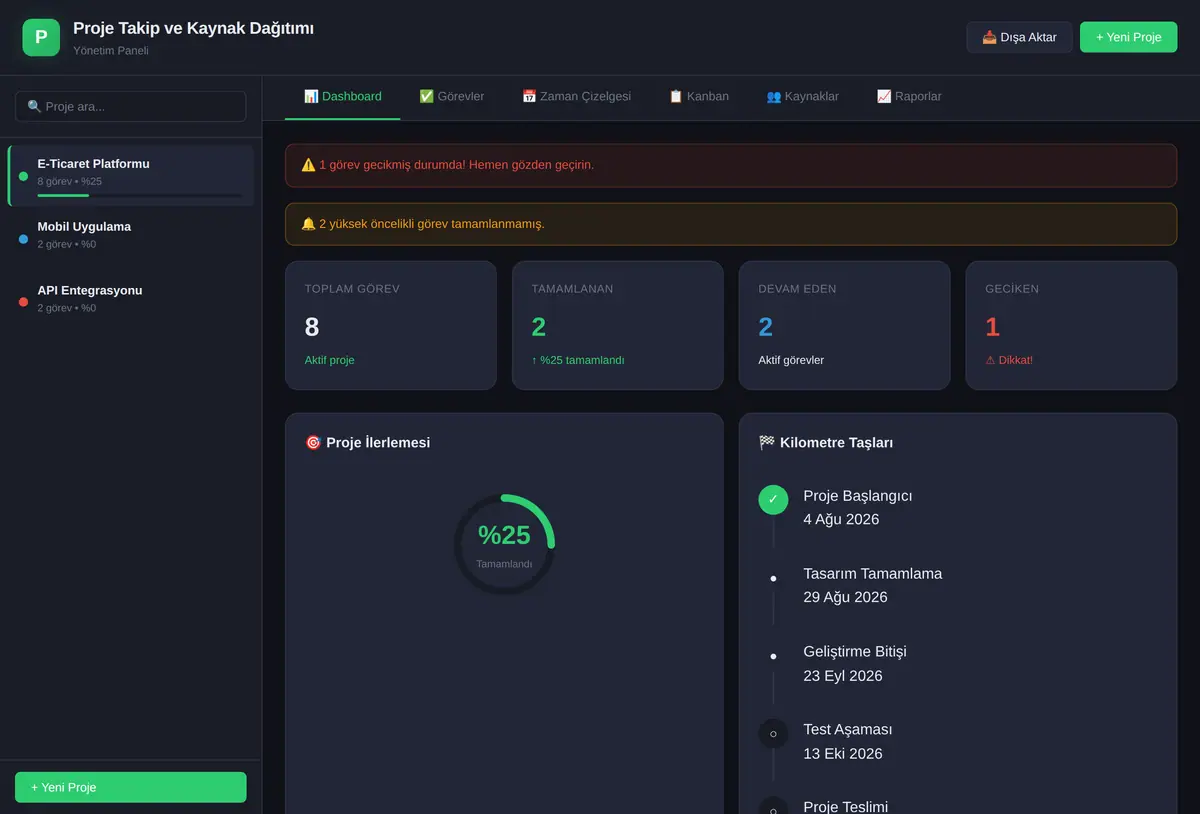Click the green dot beside E-Ticaret Platformu

23,176
